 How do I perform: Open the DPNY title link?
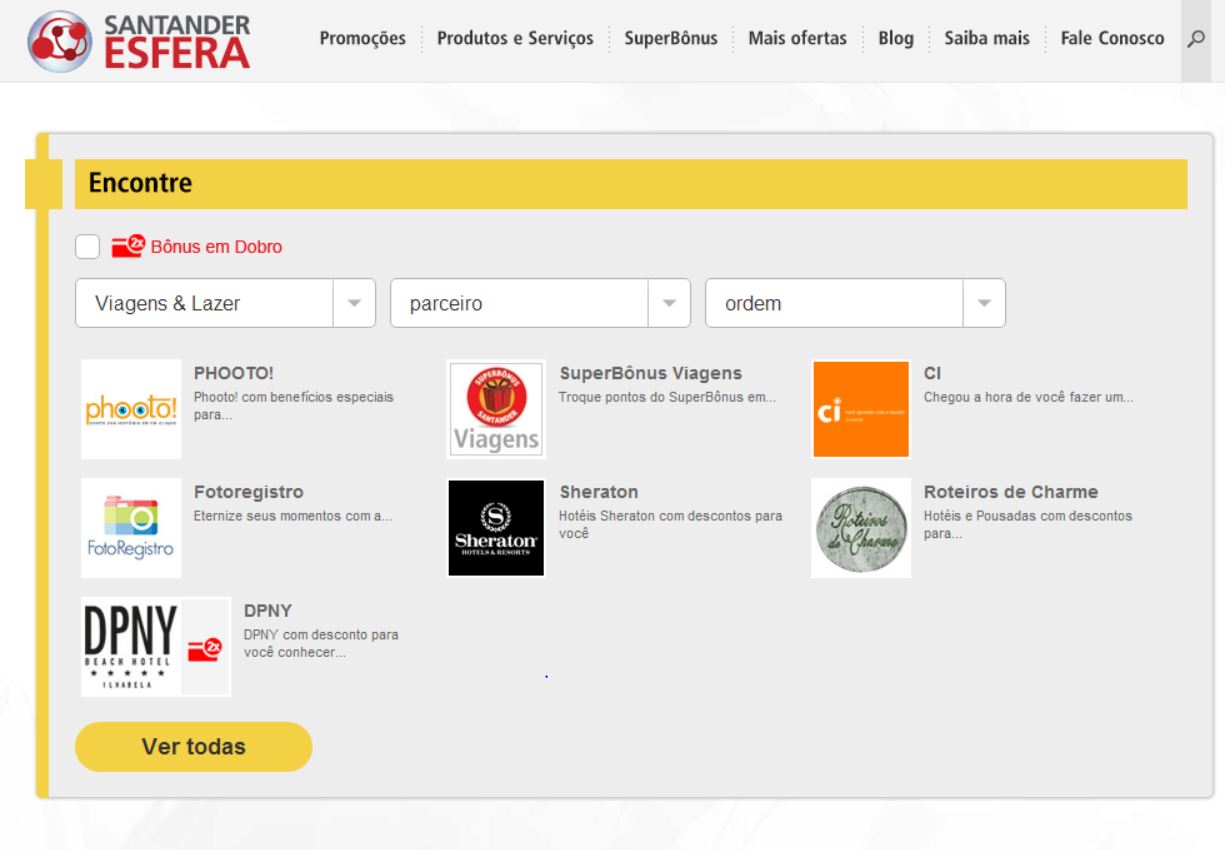(x=267, y=611)
